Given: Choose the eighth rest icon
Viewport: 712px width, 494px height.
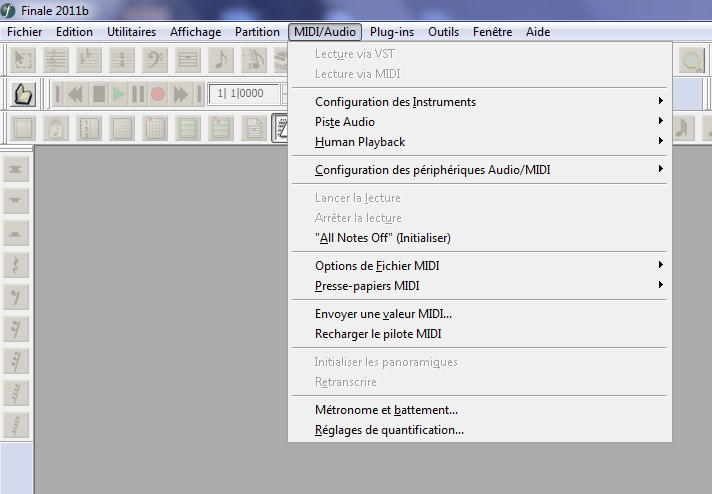Looking at the screenshot, I should click(16, 297).
